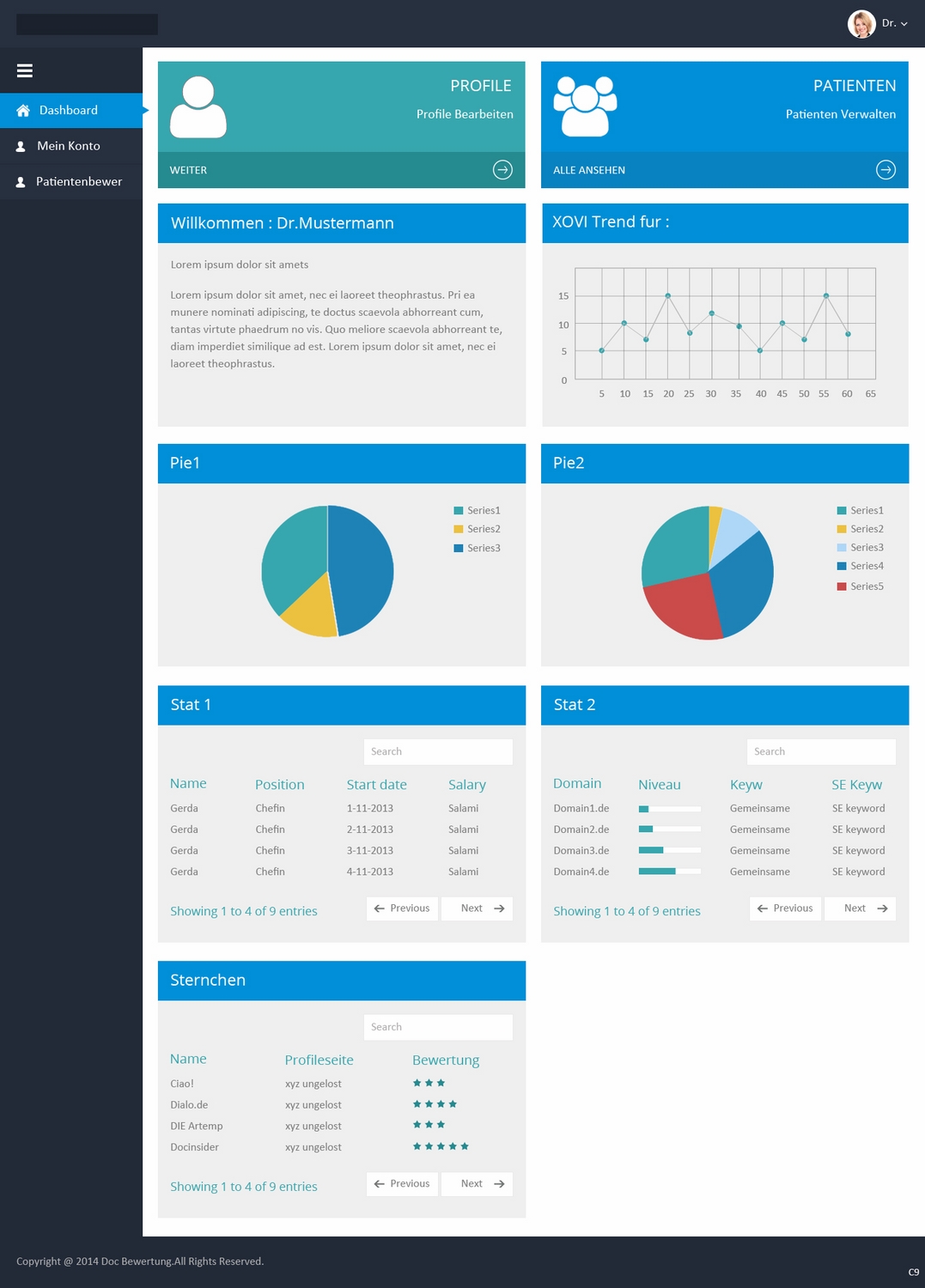Image resolution: width=925 pixels, height=1288 pixels.
Task: Click the Previous button under Sternchen
Action: click(402, 1183)
